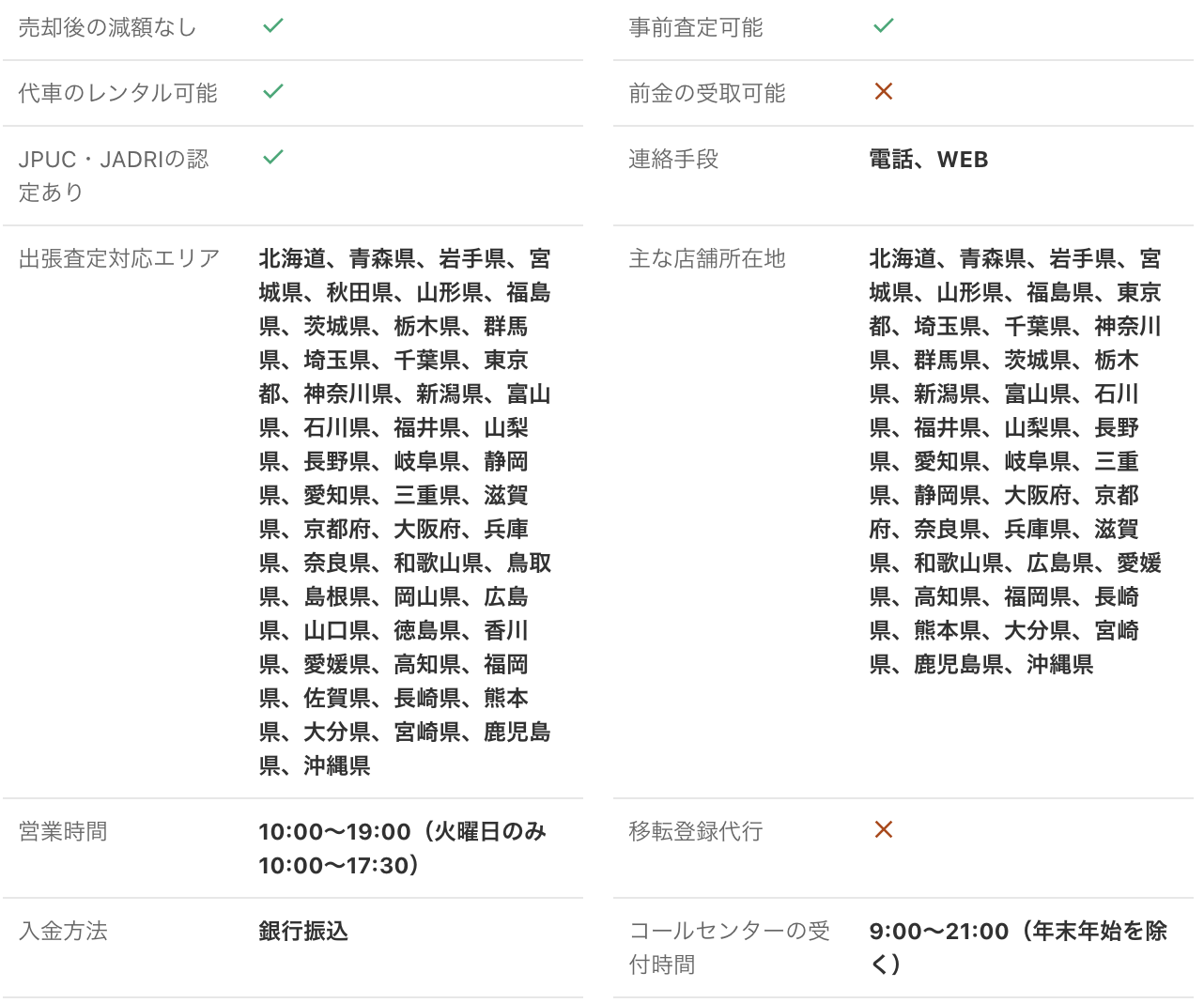
Task: Click the checkmark next to JPUC・JADRIの認定あり
Action: (273, 158)
